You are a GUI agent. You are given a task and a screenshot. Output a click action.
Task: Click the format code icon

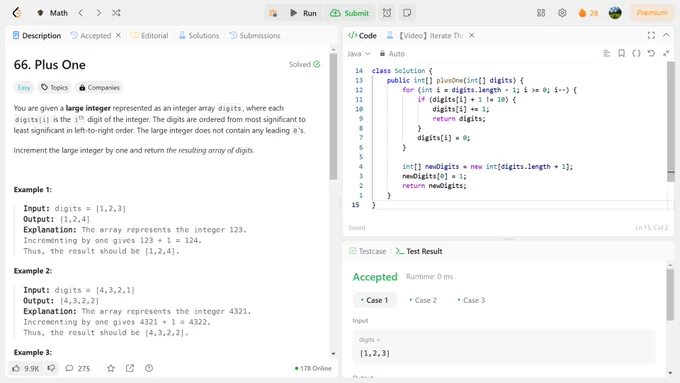(x=607, y=53)
